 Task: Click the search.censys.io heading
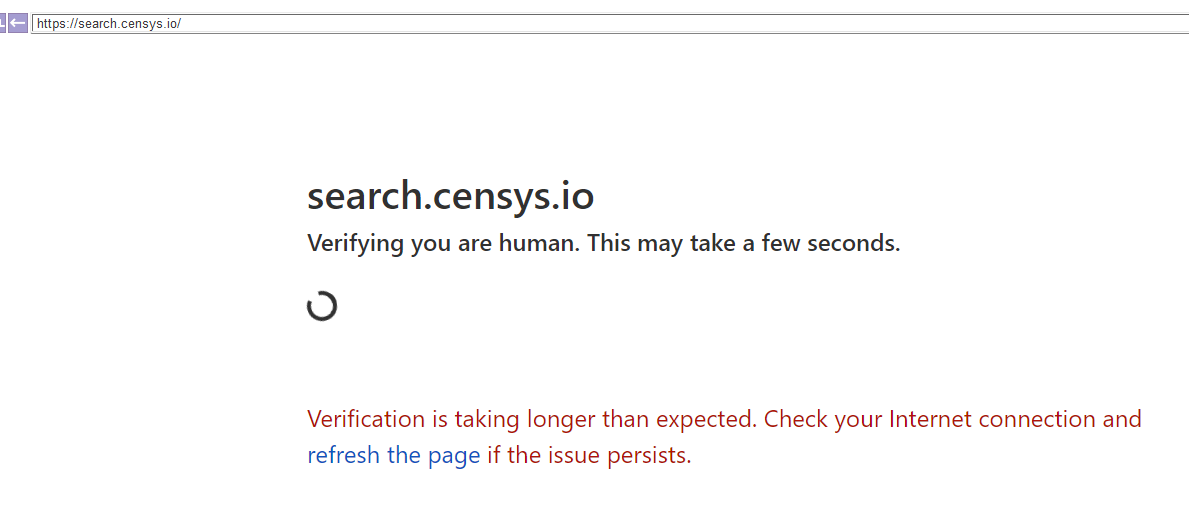(x=450, y=197)
